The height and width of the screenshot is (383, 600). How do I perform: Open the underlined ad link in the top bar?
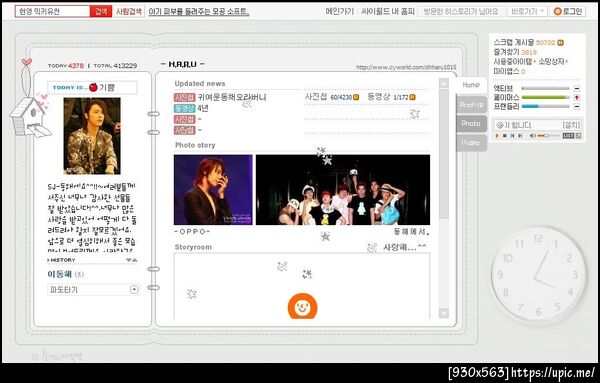pyautogui.click(x=199, y=12)
